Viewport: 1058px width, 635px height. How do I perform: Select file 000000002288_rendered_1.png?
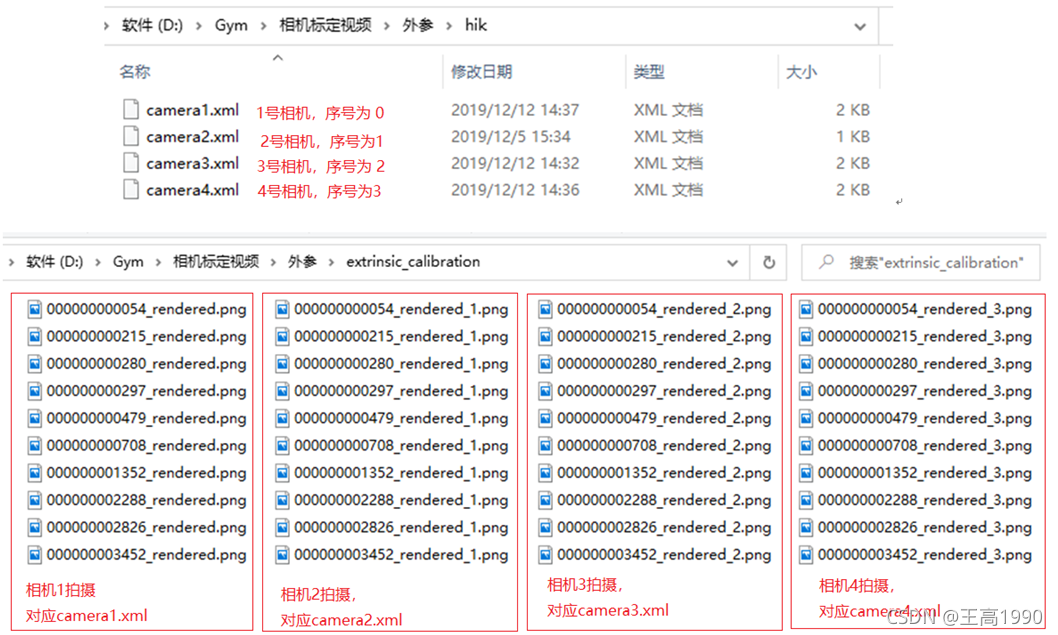point(401,500)
